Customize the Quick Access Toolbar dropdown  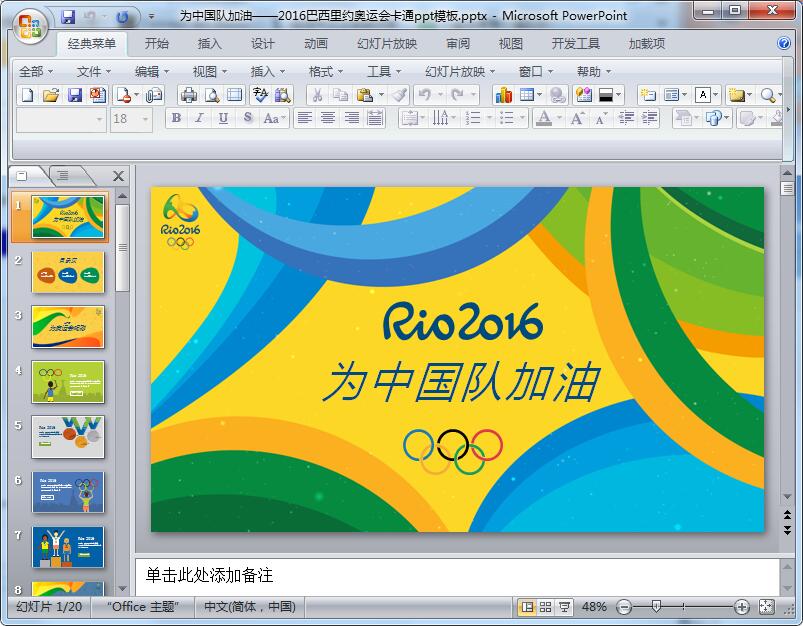pos(152,17)
